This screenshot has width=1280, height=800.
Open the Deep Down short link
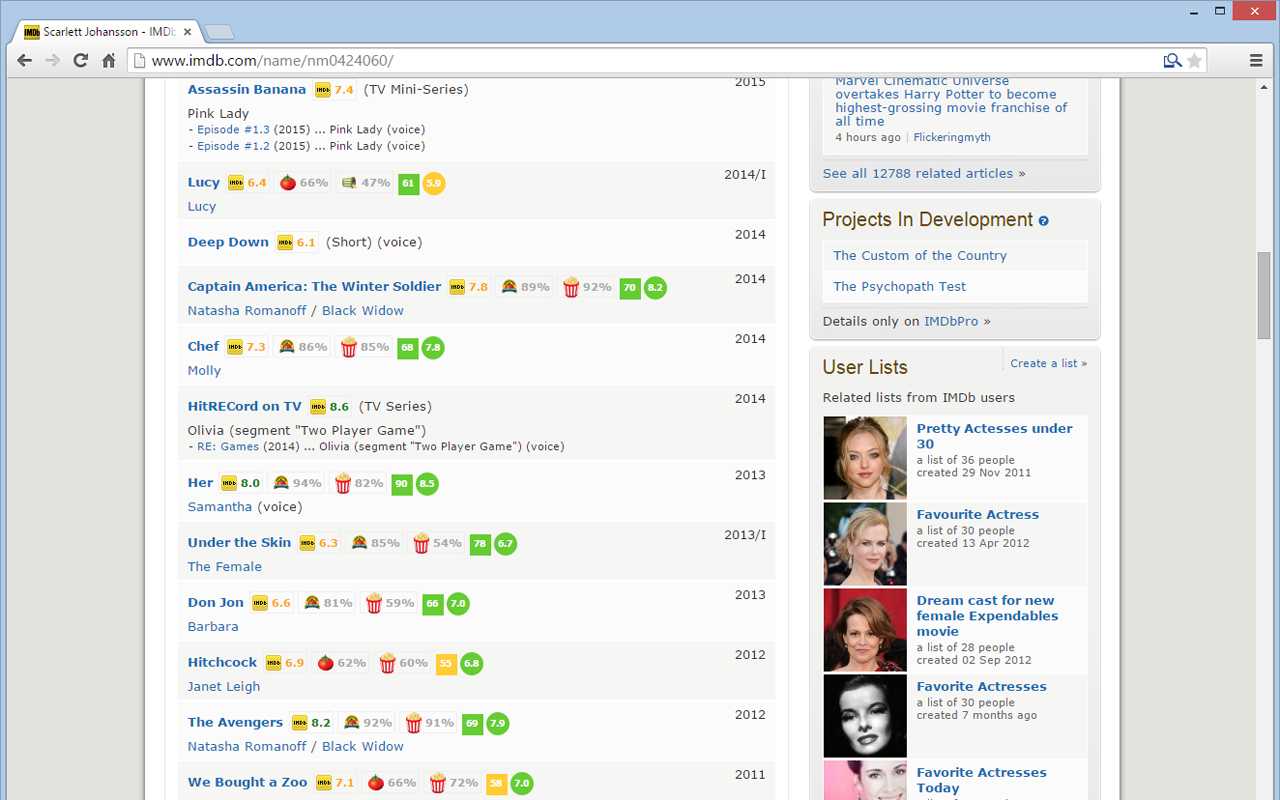(228, 242)
